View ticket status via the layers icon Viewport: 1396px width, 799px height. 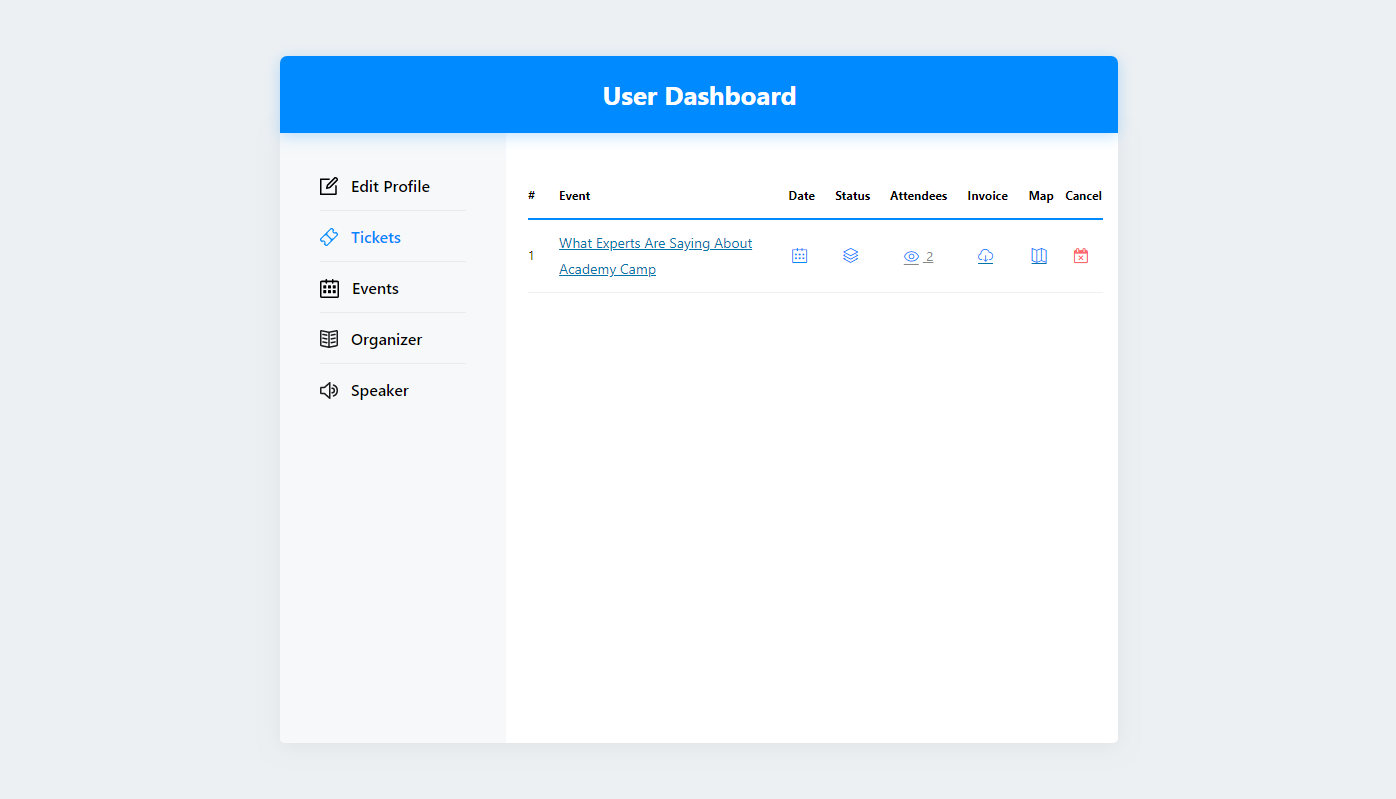(851, 256)
